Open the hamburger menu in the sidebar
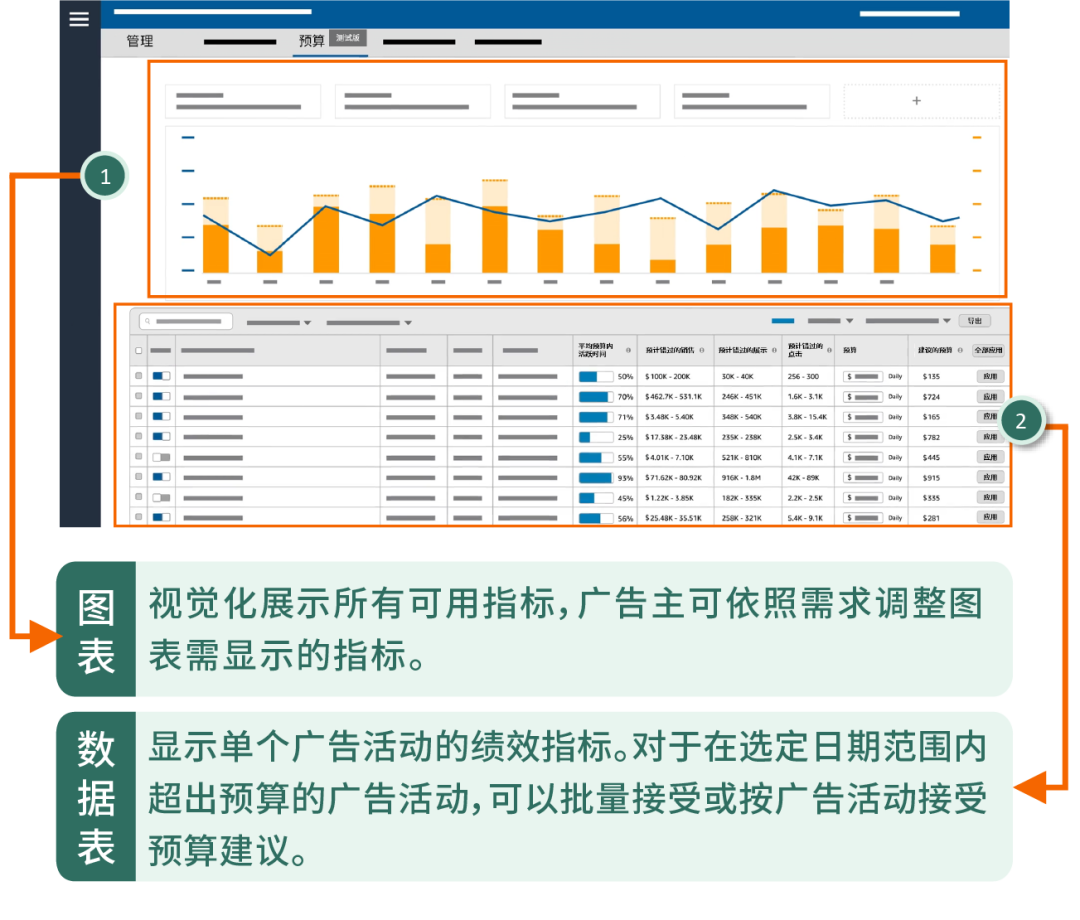The image size is (1080, 920). [x=79, y=19]
